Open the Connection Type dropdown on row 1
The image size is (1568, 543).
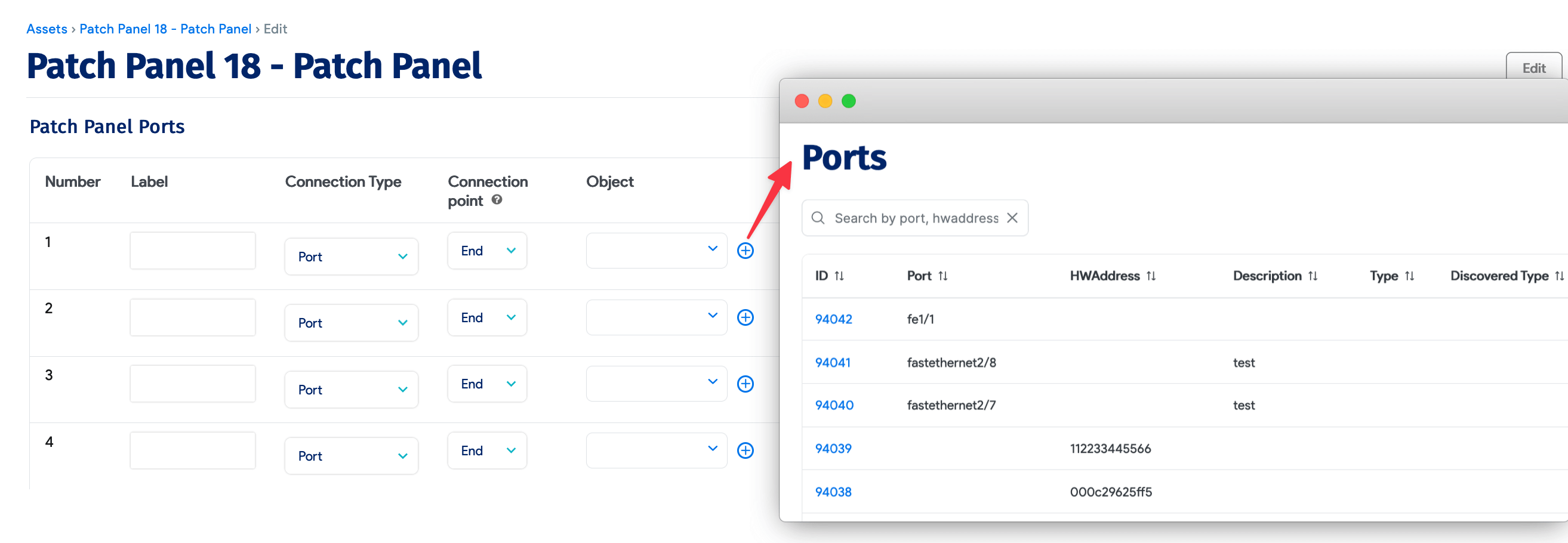351,256
